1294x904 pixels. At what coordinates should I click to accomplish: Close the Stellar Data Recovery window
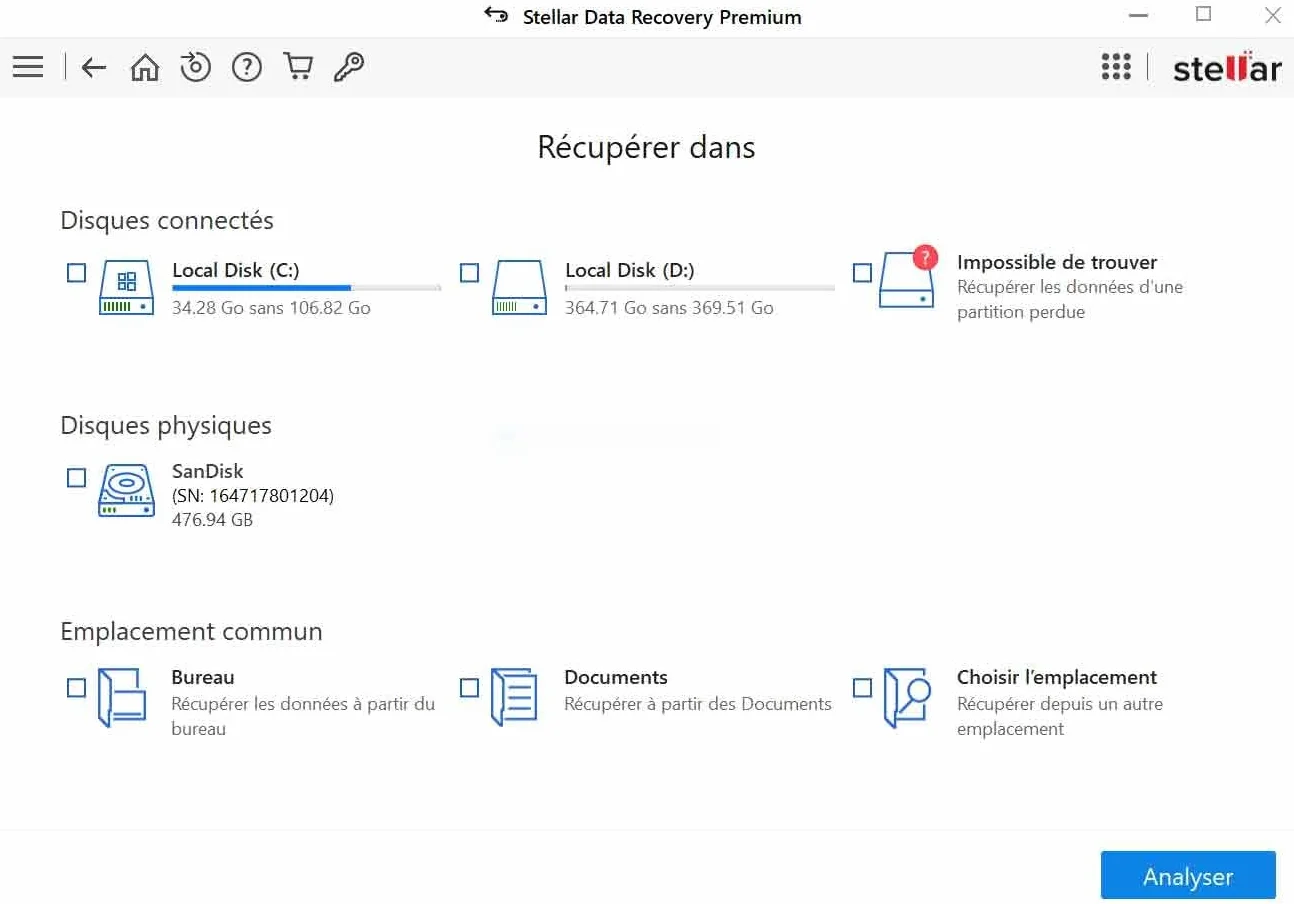coord(1272,15)
